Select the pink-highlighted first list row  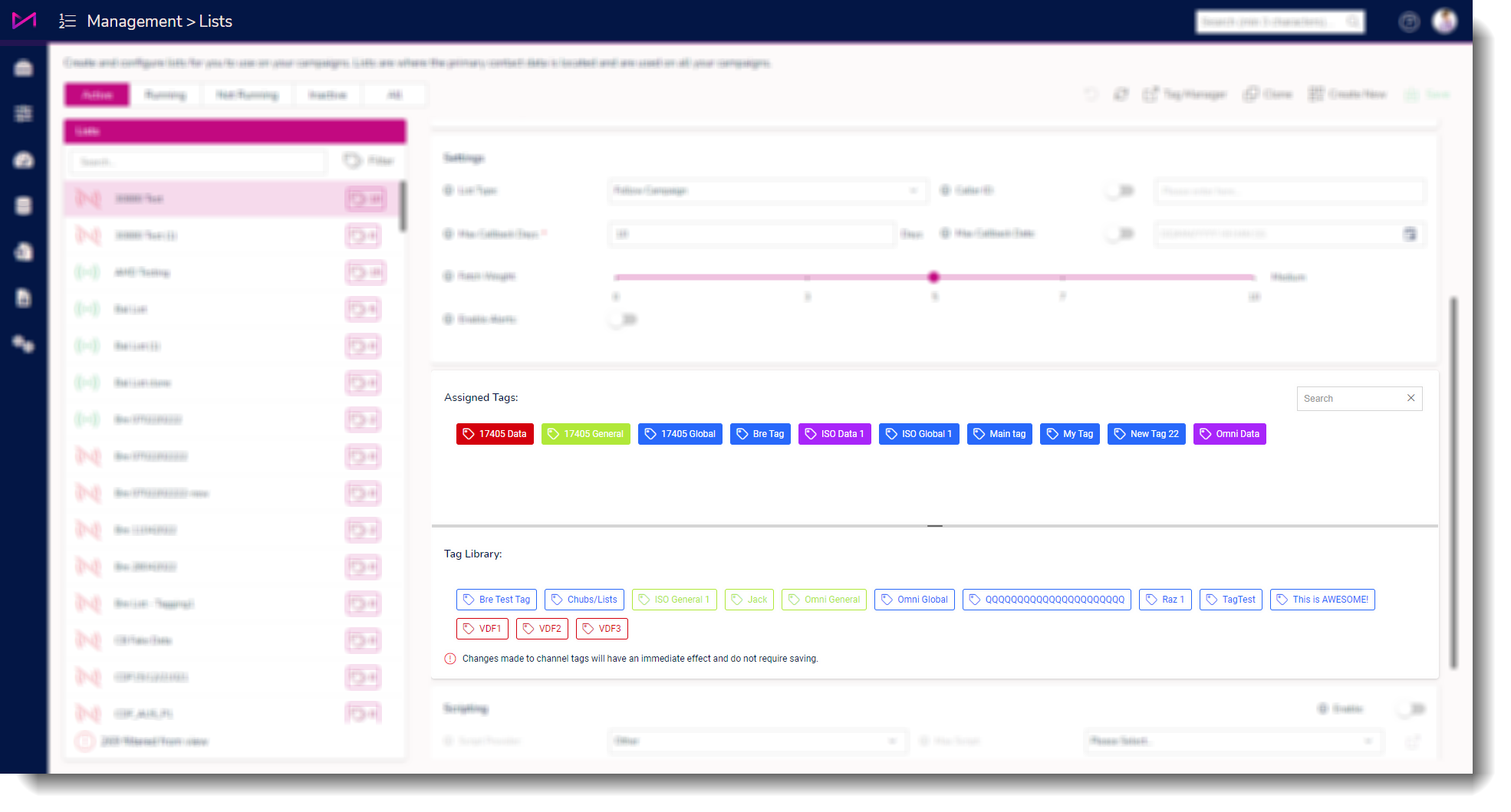232,199
